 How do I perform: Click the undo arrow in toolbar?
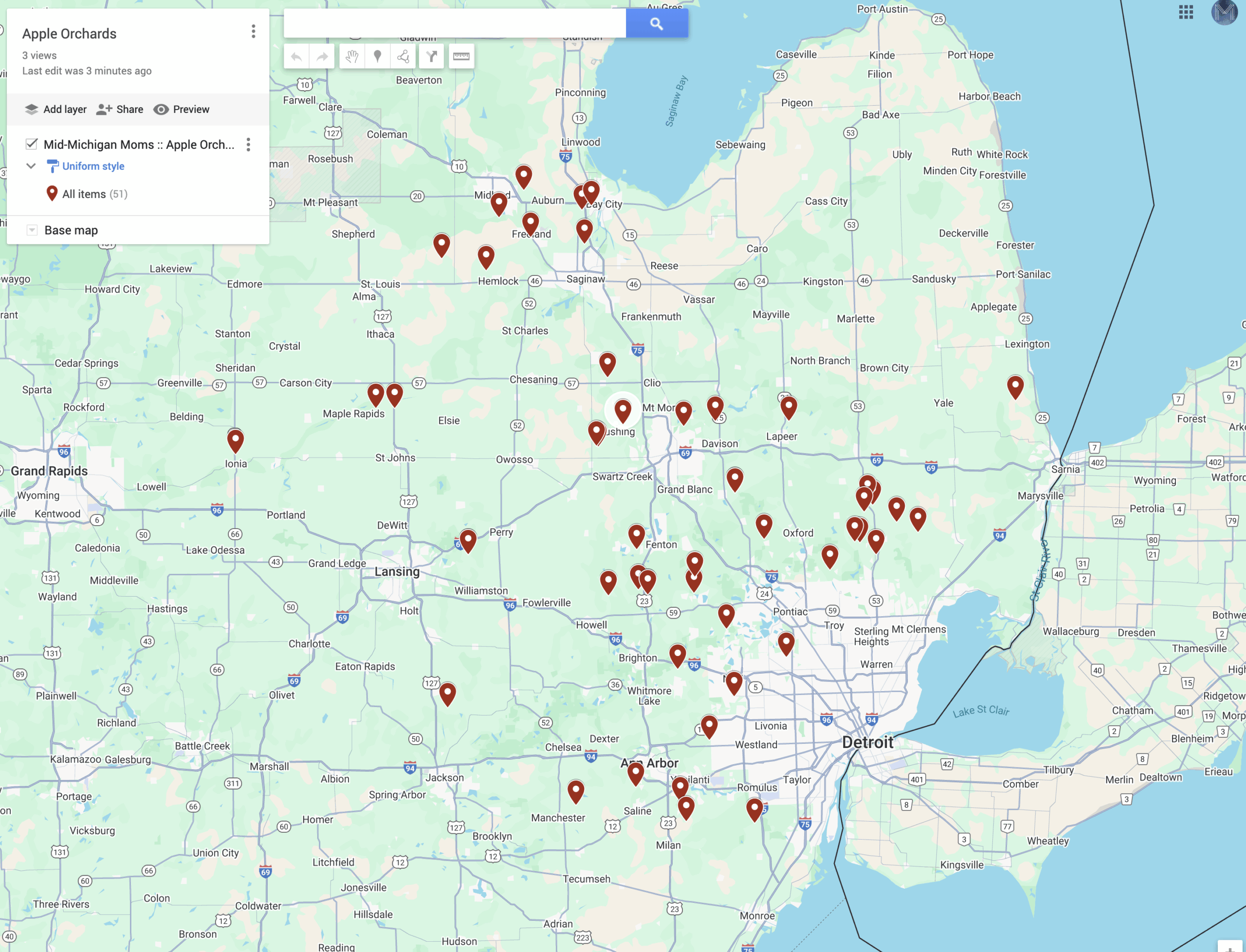point(296,56)
